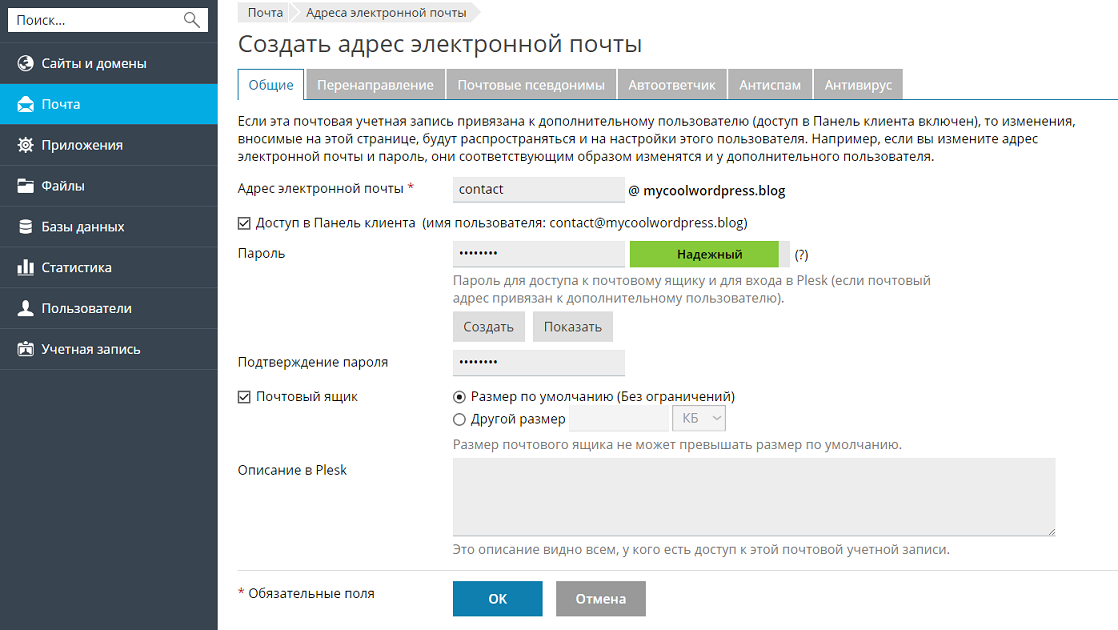The width and height of the screenshot is (1118, 630).
Task: Click the blue OK button
Action: pyautogui.click(x=497, y=599)
